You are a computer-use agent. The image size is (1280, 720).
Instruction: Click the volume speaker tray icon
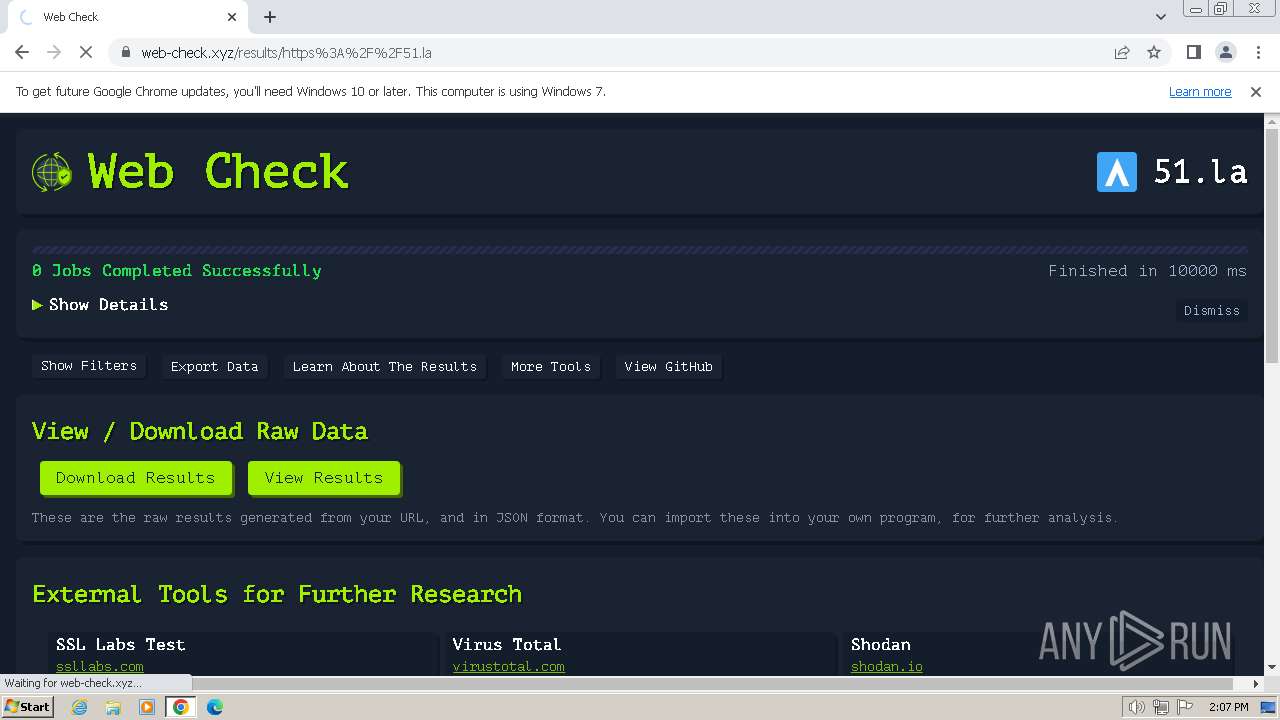pyautogui.click(x=1137, y=707)
